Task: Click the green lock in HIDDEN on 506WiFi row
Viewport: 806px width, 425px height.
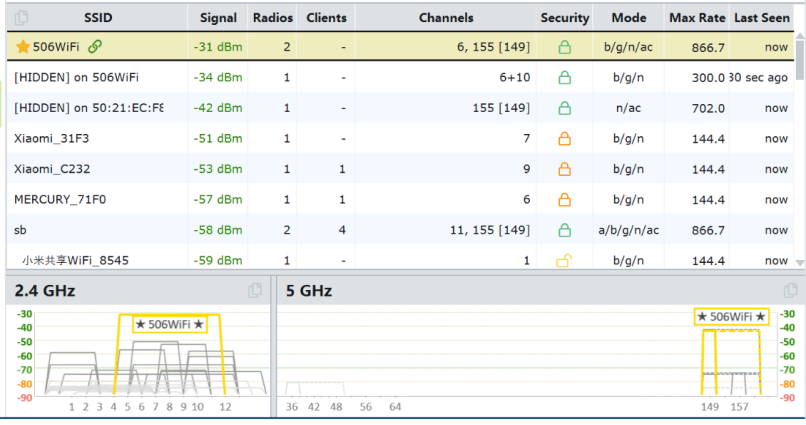Action: click(564, 78)
